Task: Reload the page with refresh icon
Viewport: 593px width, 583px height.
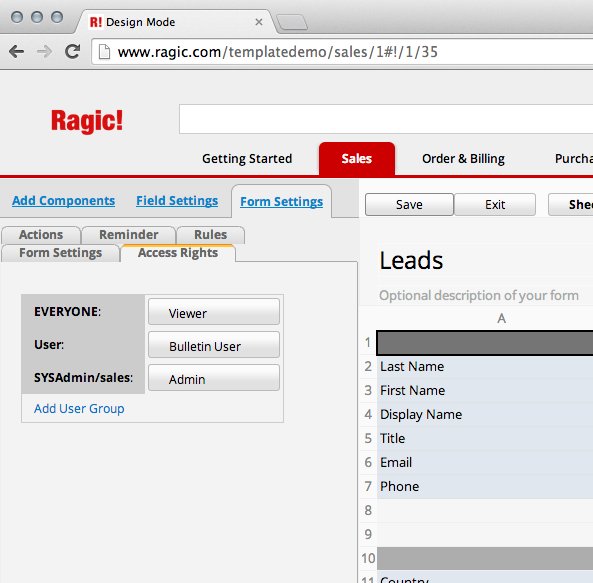Action: [72, 51]
